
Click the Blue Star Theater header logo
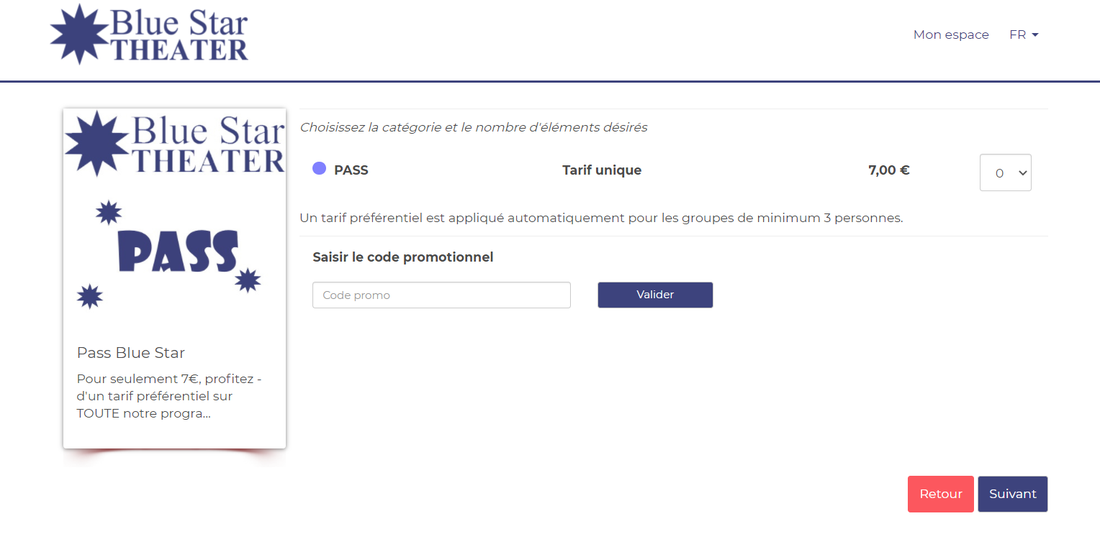[x=149, y=35]
